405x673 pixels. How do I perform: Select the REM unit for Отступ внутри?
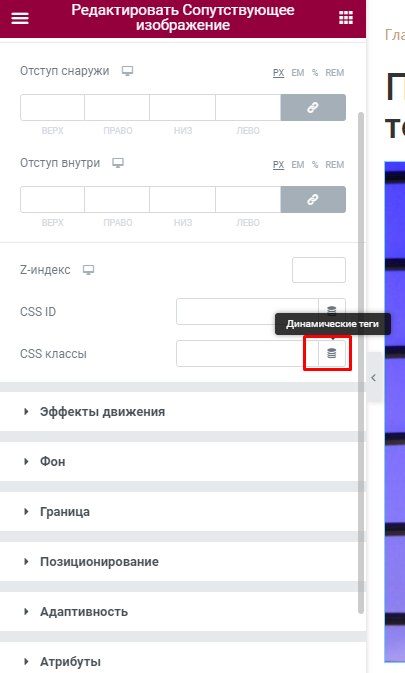point(335,165)
